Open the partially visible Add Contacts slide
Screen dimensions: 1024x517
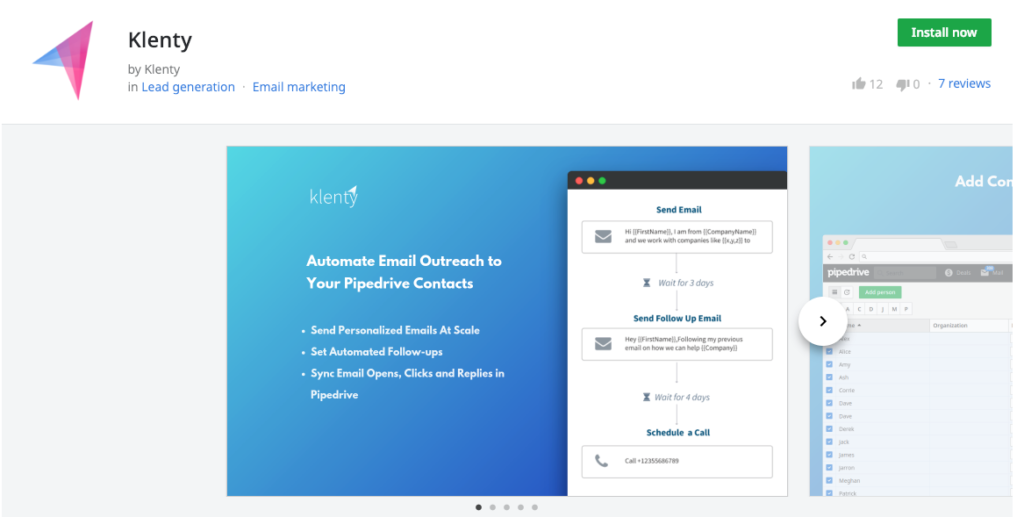click(911, 321)
